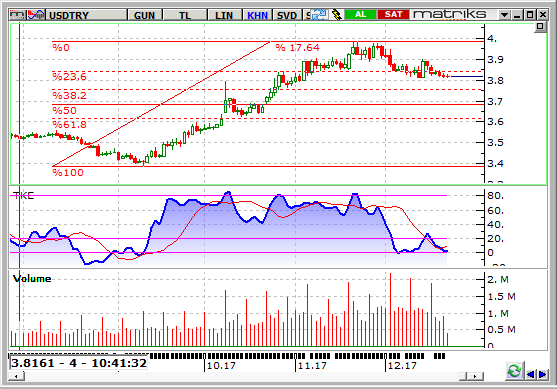This screenshot has width=557, height=389.
Task: Click the 1.5 M volume axis label
Action: click(x=501, y=296)
